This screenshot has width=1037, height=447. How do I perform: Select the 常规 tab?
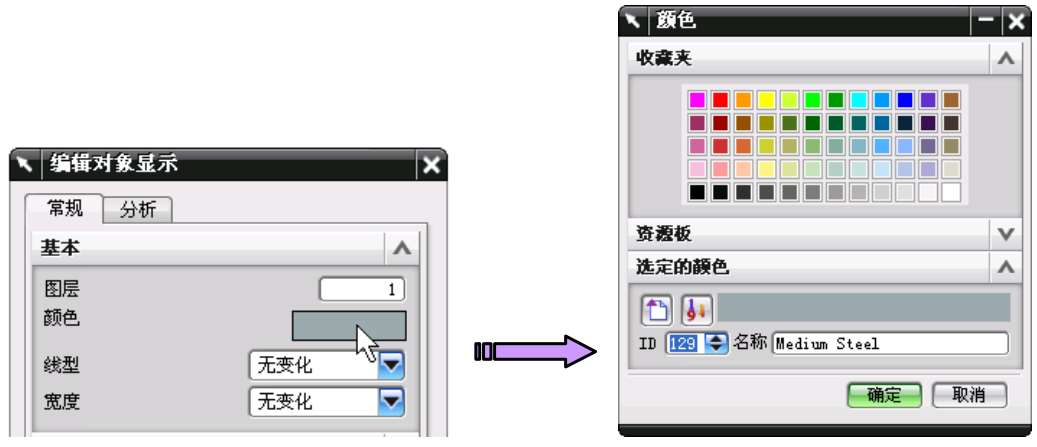[x=64, y=208]
